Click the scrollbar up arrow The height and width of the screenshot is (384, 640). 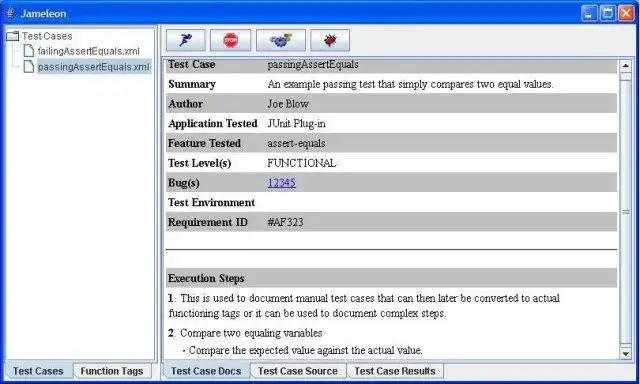625,65
